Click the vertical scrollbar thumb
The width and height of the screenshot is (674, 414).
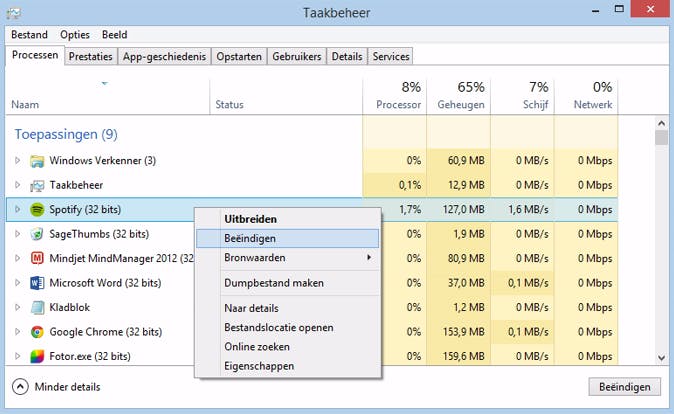point(662,138)
